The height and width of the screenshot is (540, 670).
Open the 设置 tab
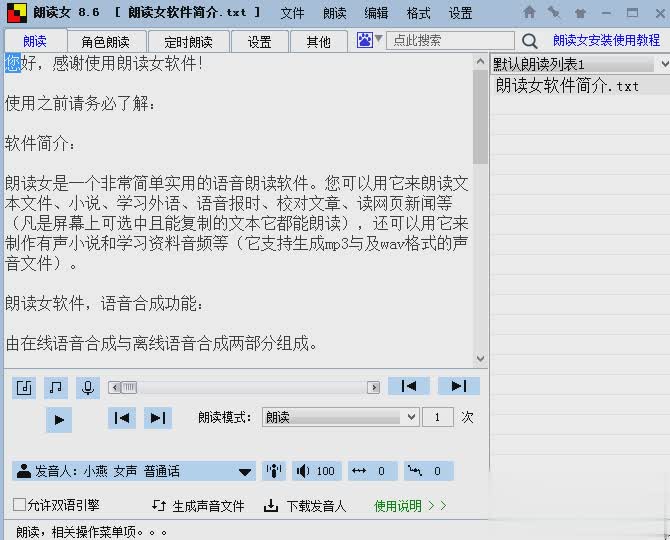click(259, 42)
